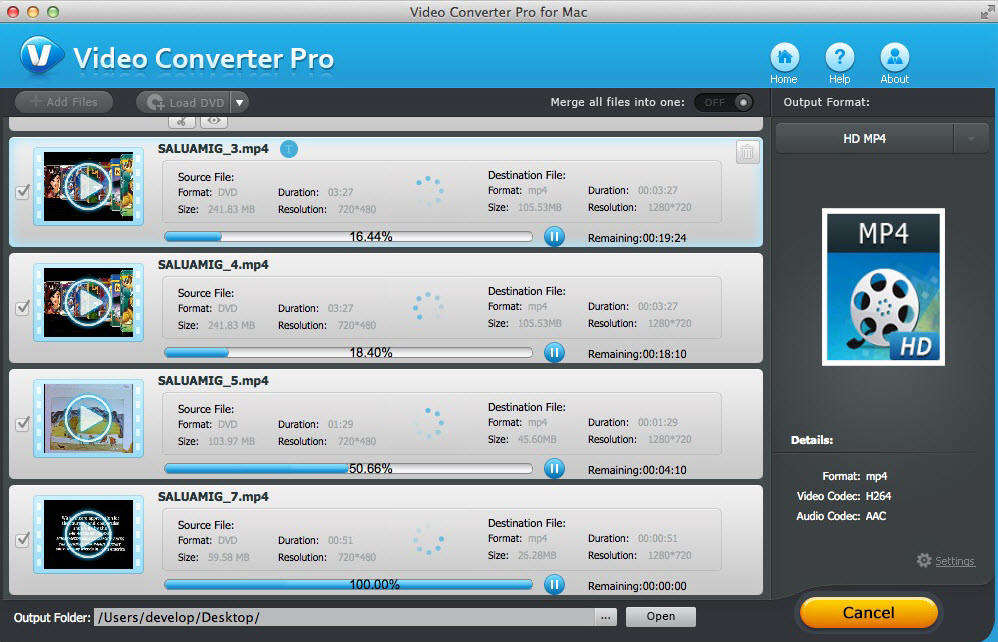Click the Output Folder path field
Screen dimensions: 998x642
coord(344,617)
